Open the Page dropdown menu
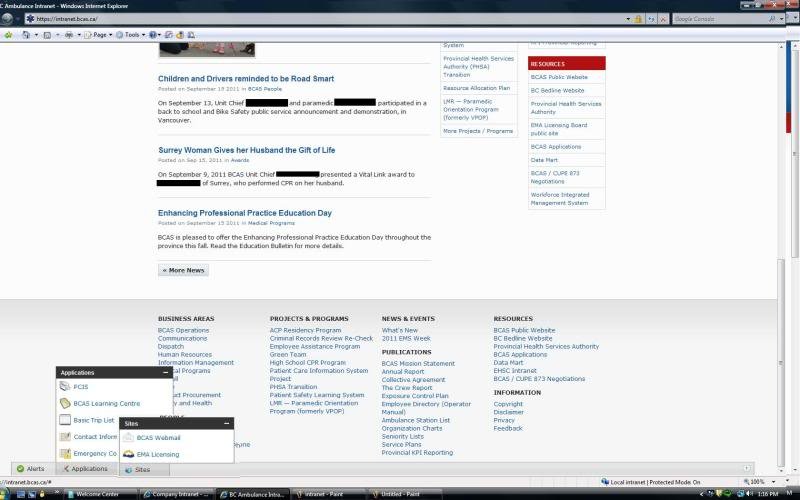 point(98,35)
